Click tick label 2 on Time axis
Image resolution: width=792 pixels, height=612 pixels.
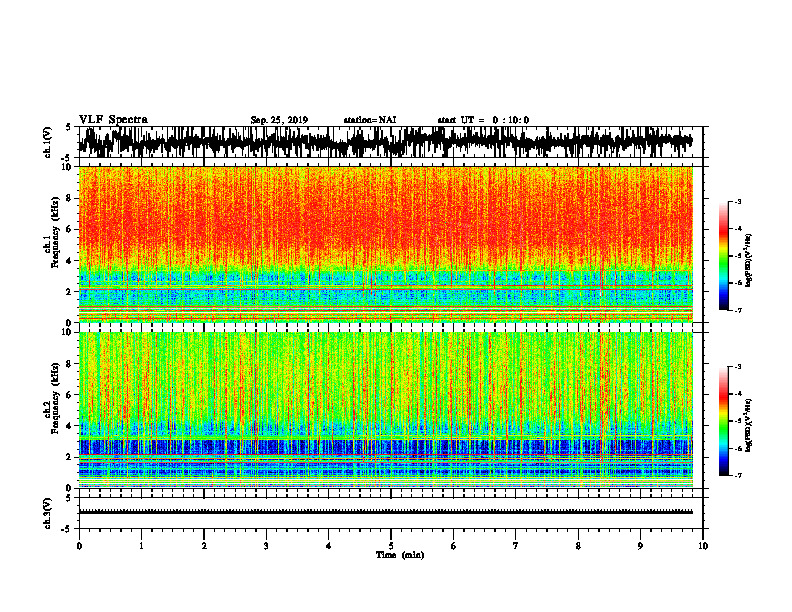point(204,546)
